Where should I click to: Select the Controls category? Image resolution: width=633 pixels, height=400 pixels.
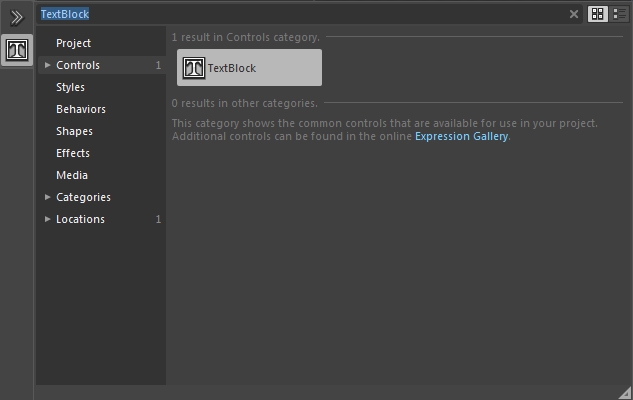coord(78,65)
